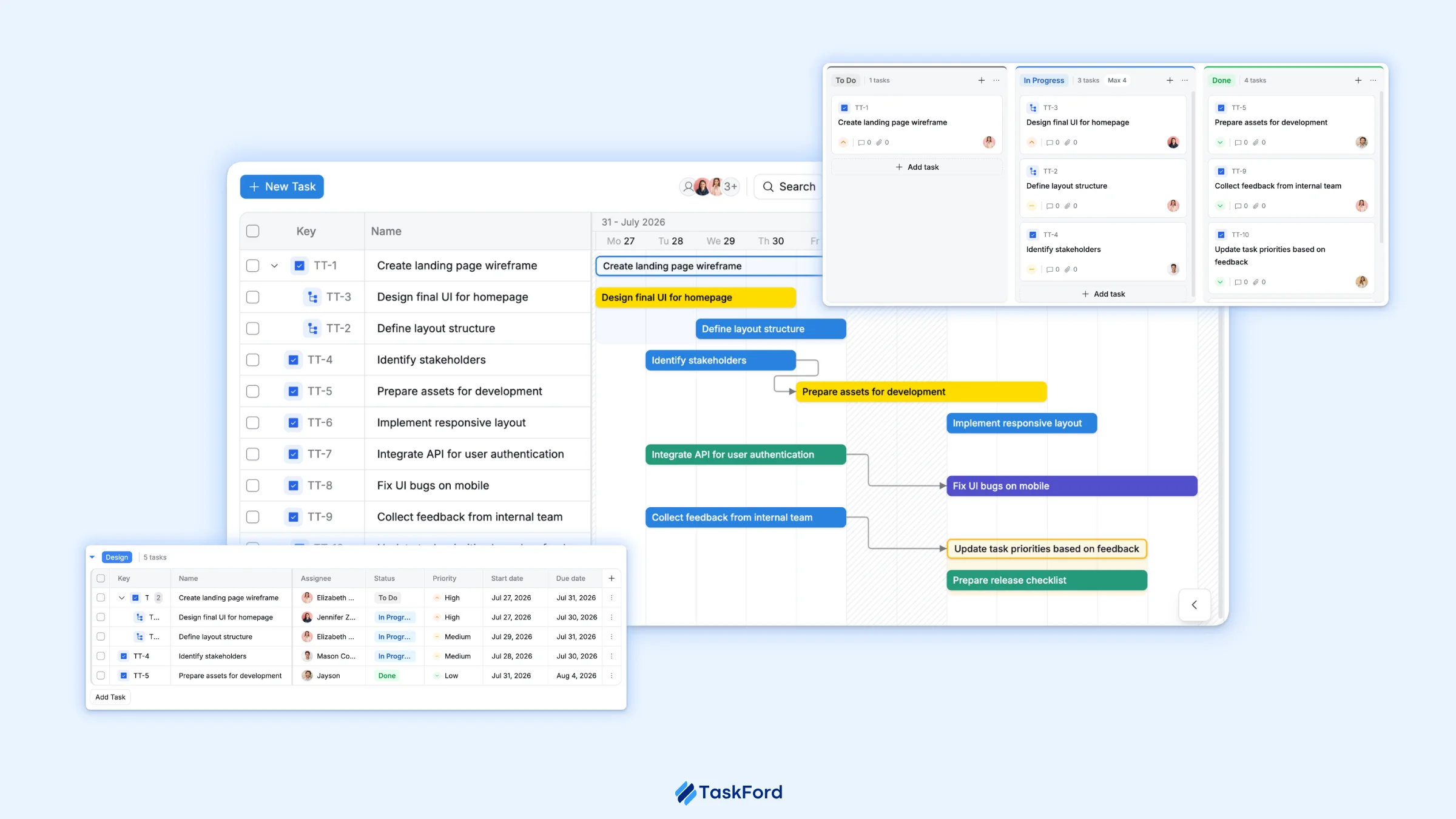Image resolution: width=1456 pixels, height=819 pixels.
Task: Sort by the Due date column header
Action: coord(571,578)
